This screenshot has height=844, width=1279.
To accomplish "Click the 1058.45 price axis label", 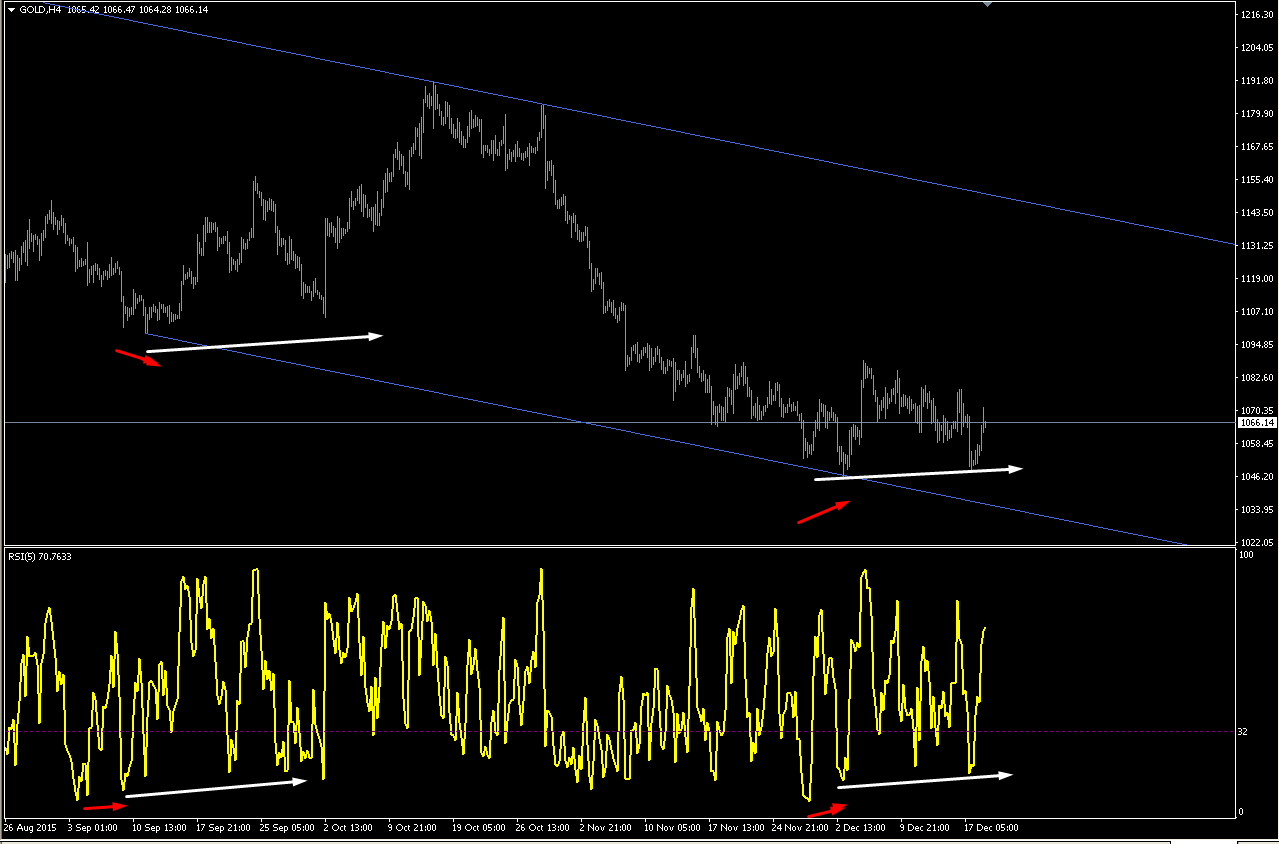I will click(1256, 444).
